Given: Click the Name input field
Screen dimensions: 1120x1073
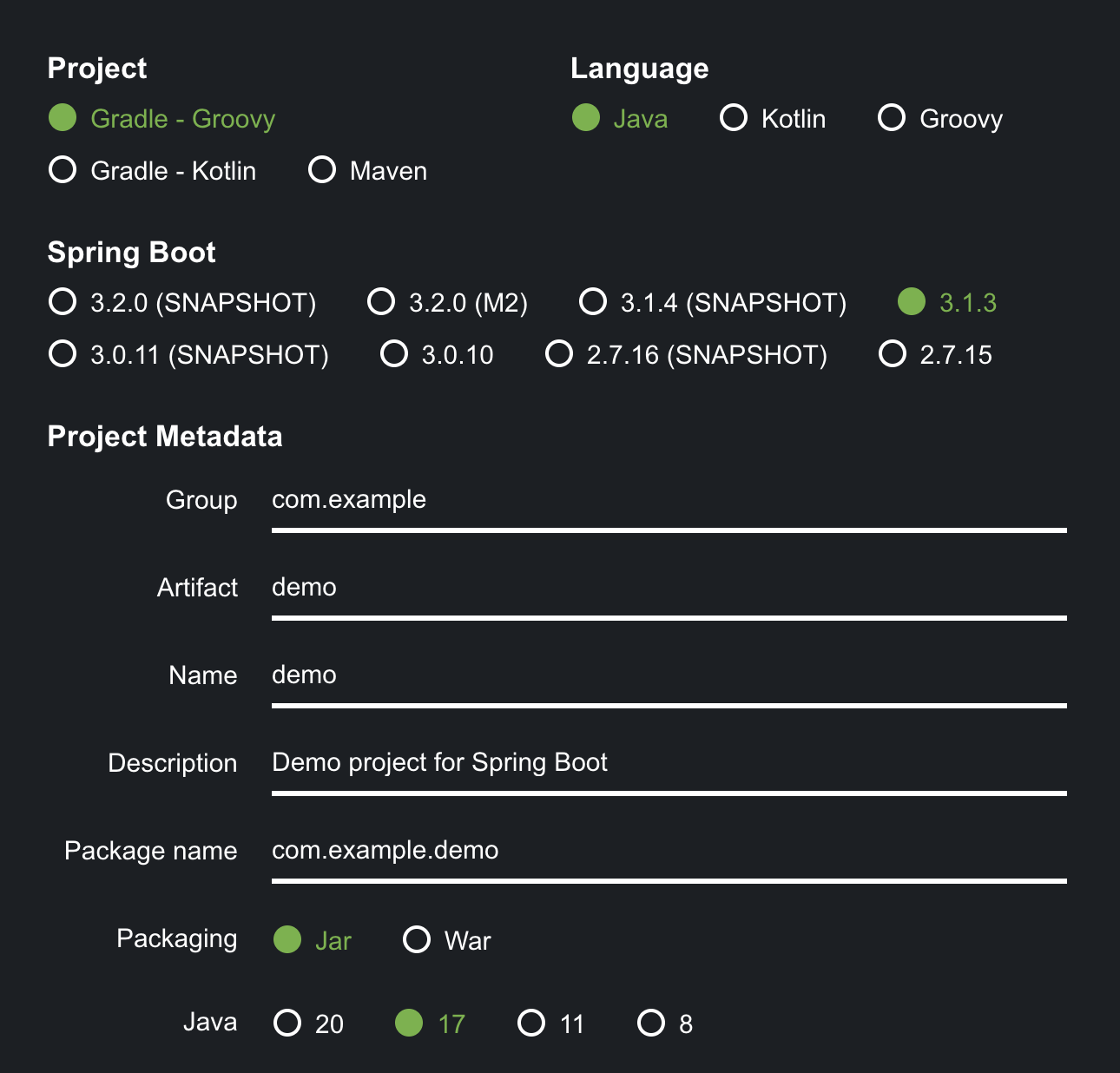Looking at the screenshot, I should point(669,677).
